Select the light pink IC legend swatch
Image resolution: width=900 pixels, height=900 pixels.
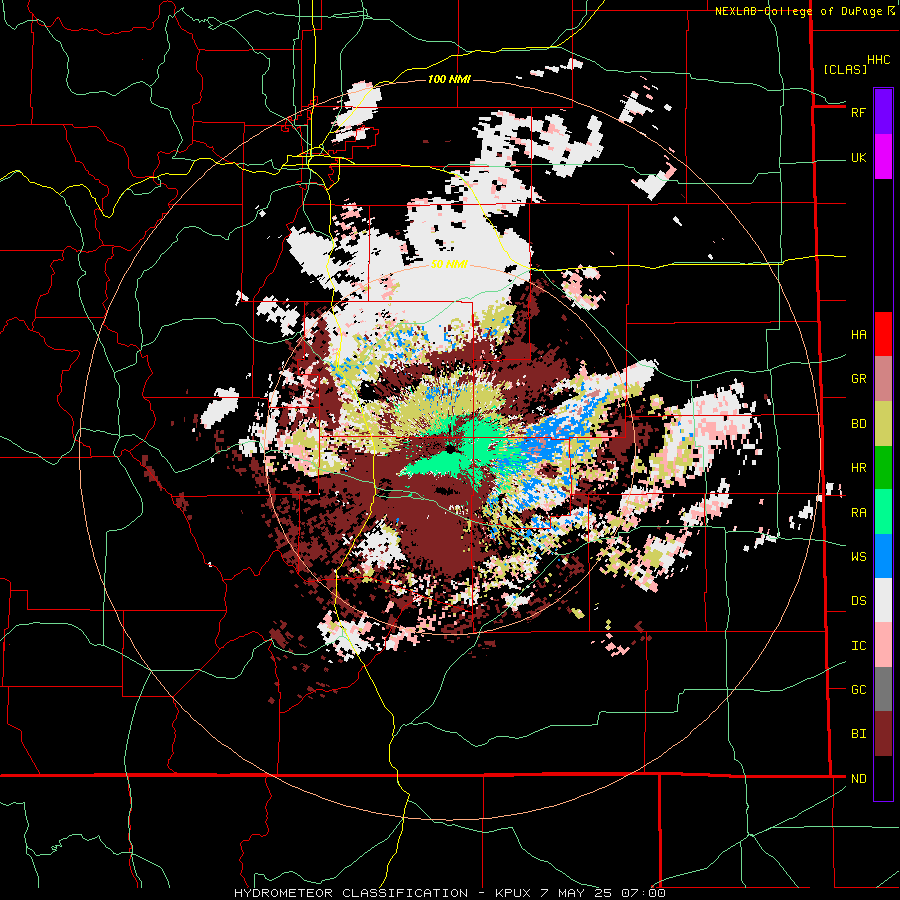pos(883,645)
